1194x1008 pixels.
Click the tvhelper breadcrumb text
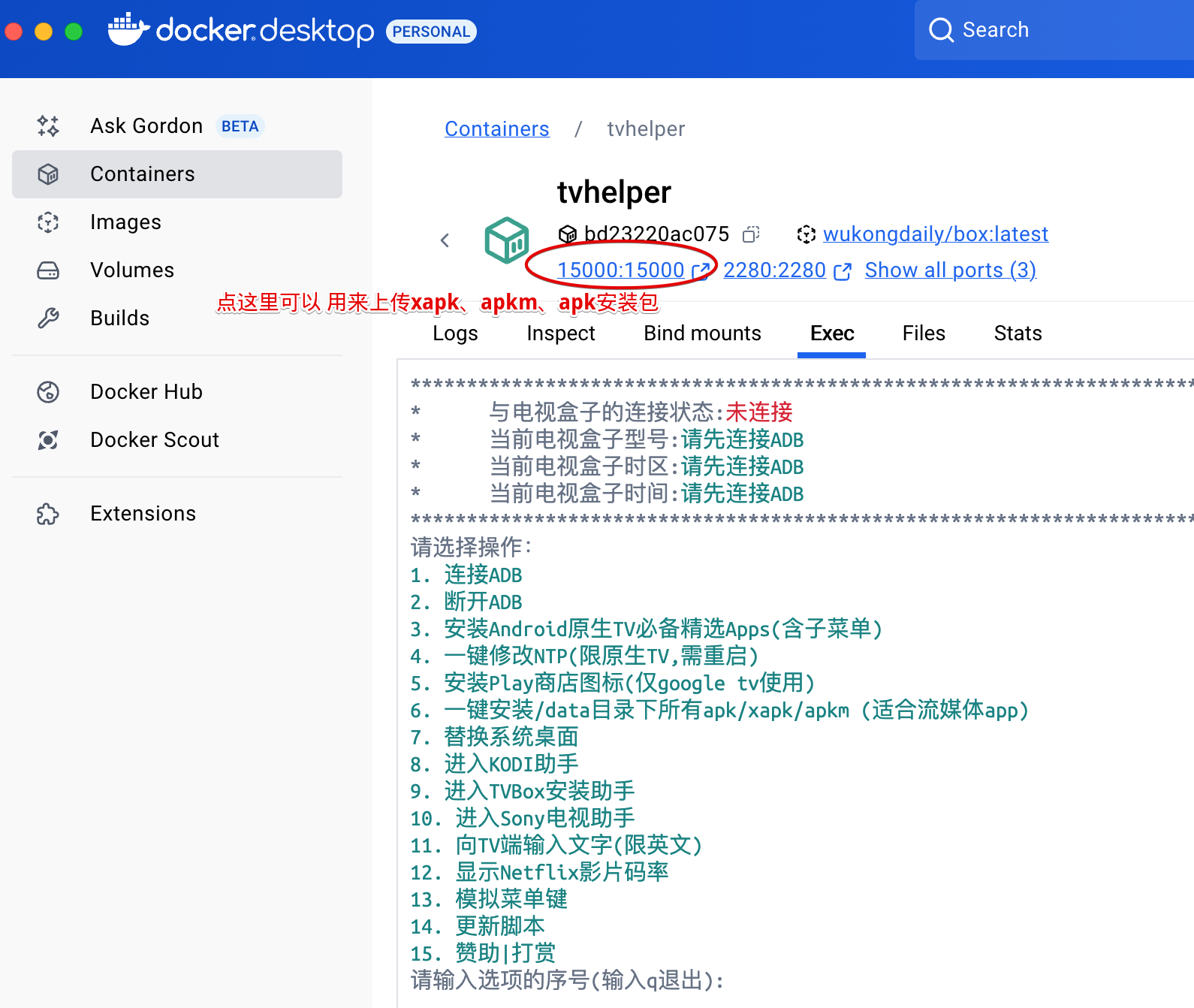click(x=646, y=129)
